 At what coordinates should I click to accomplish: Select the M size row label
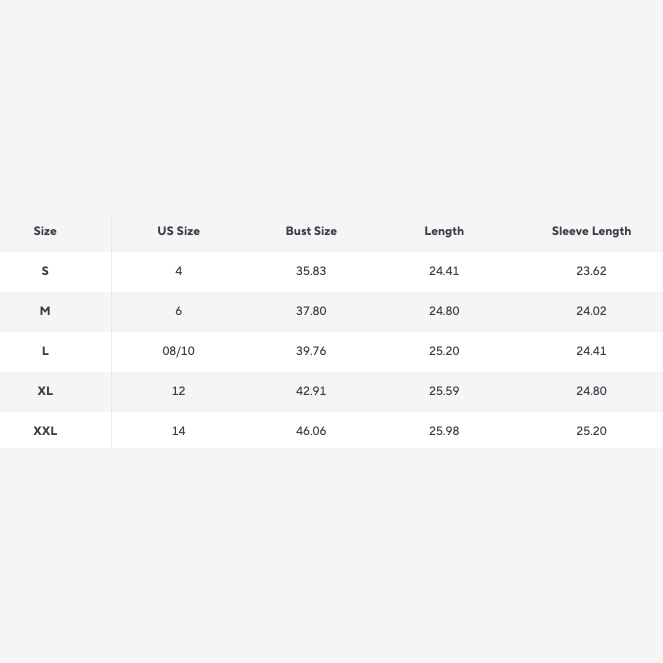pyautogui.click(x=45, y=311)
